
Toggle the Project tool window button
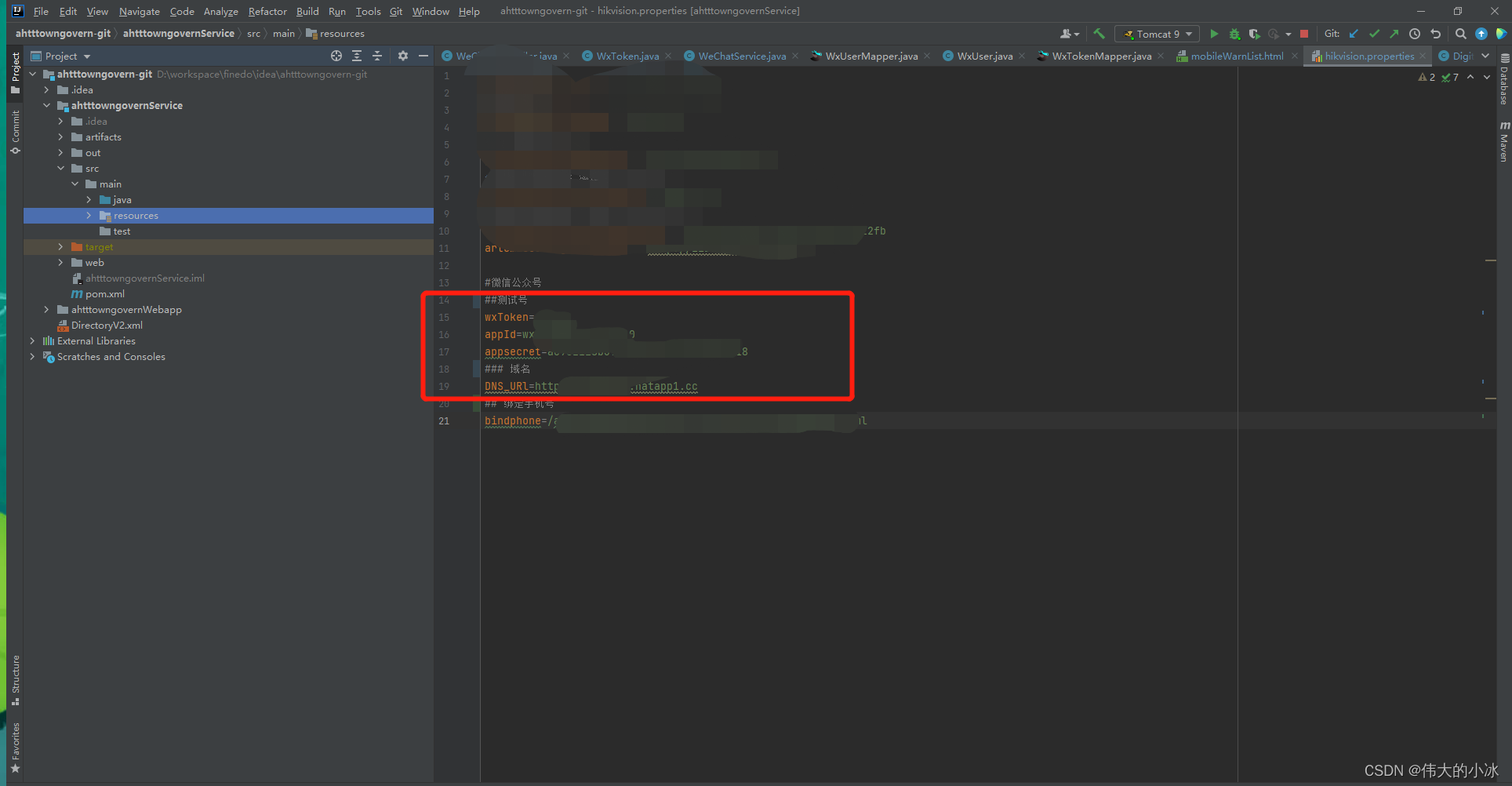coord(15,73)
